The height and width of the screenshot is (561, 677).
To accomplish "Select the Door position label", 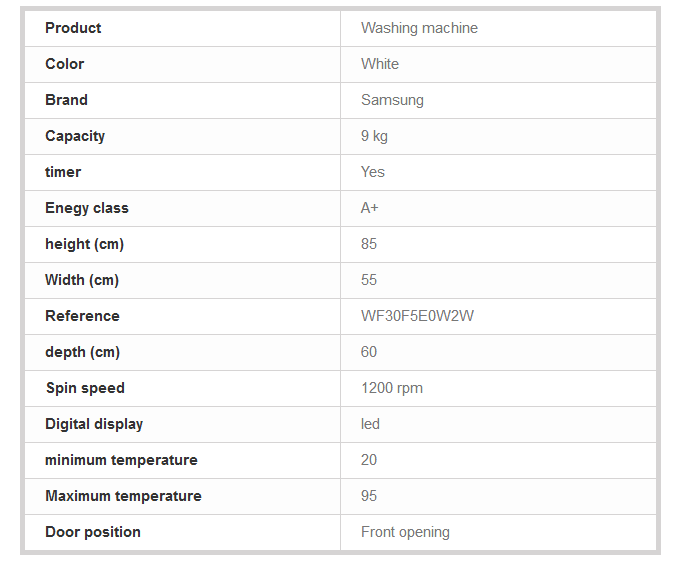I will 93,532.
